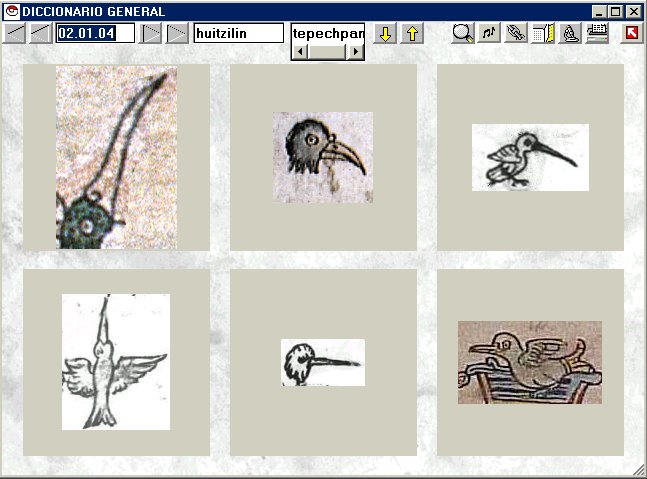Click the magnifying glass search icon
The image size is (647, 479).
pyautogui.click(x=462, y=33)
